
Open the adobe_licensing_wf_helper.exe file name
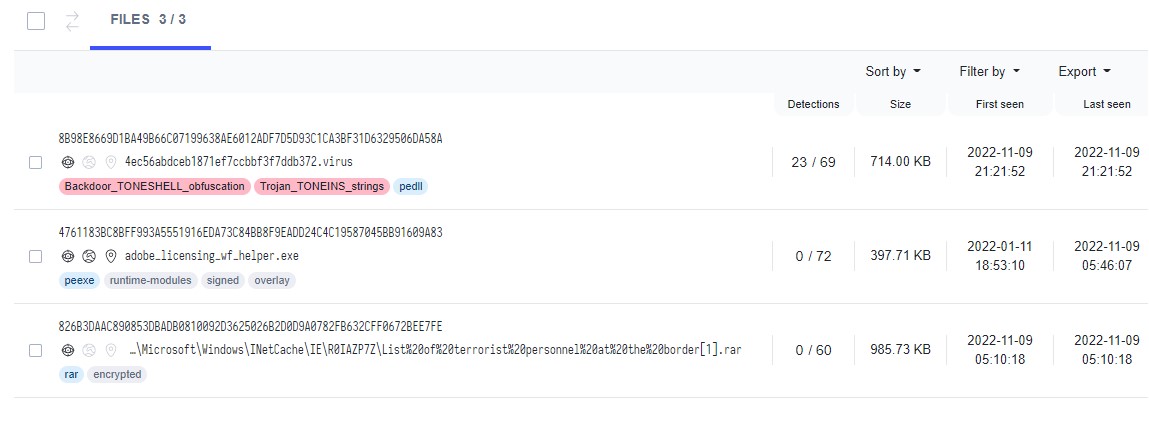[211, 255]
